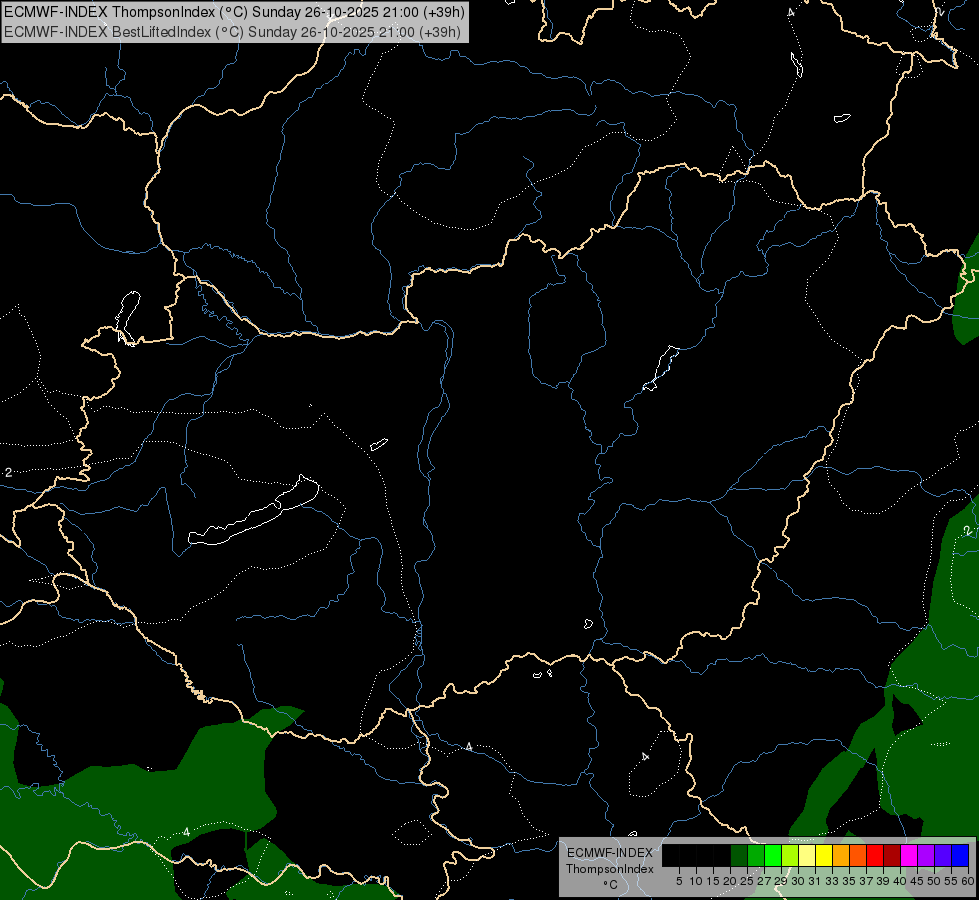Pick the bright yellow 31-33 legend swatch
This screenshot has width=979, height=900.
click(824, 855)
